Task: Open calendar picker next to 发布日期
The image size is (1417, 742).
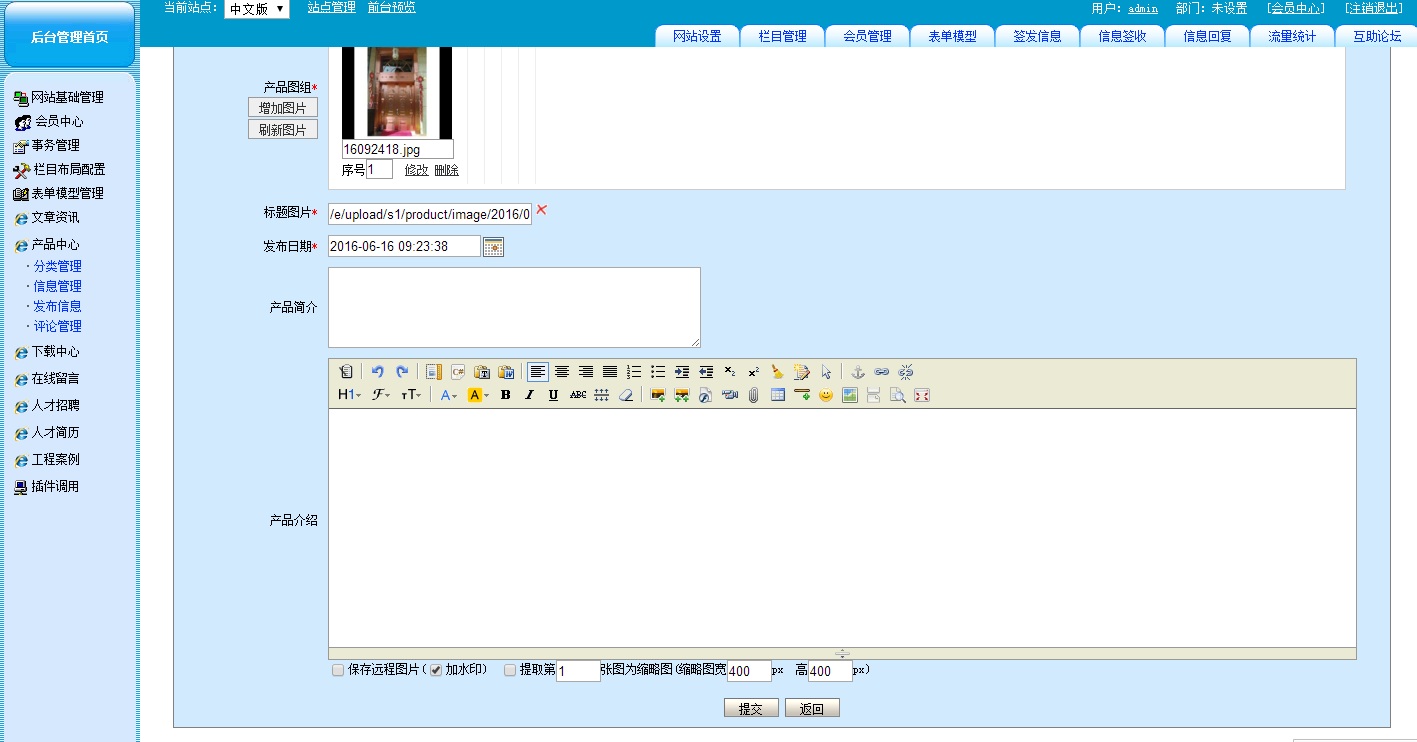Action: [x=493, y=246]
